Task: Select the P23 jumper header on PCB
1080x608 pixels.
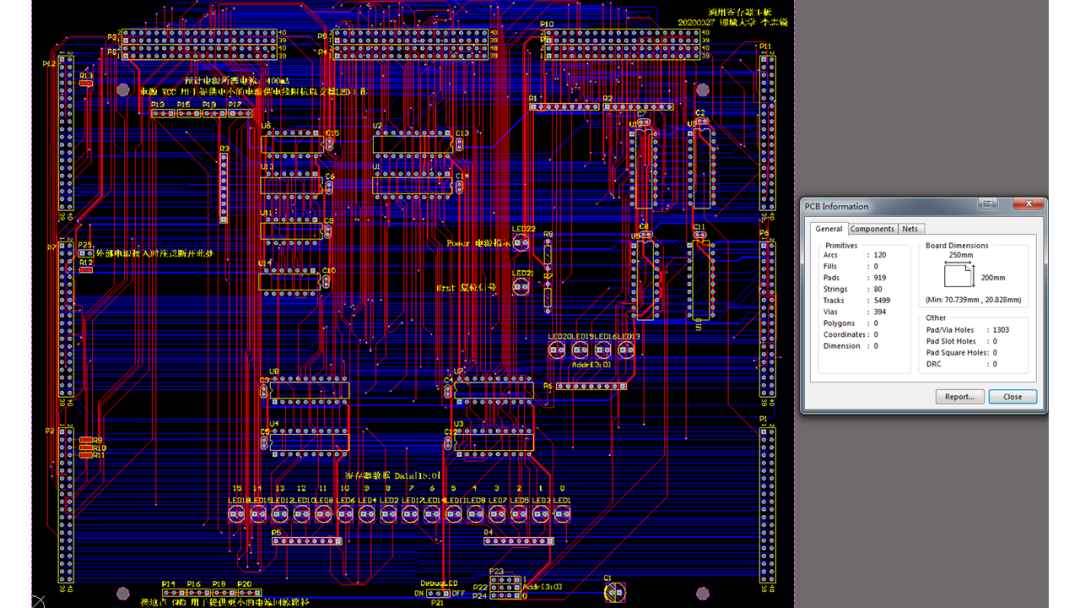Action: (x=506, y=580)
